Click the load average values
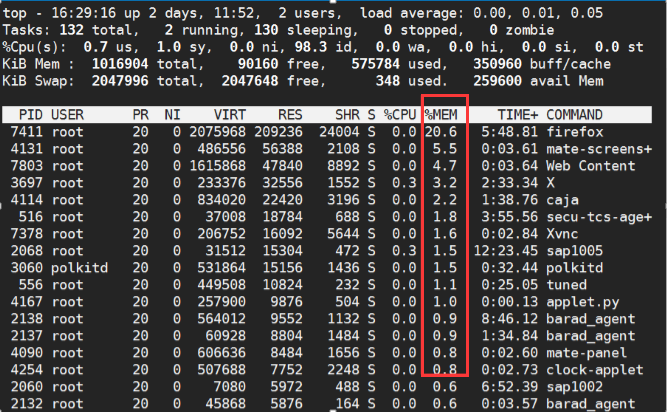 coord(538,13)
